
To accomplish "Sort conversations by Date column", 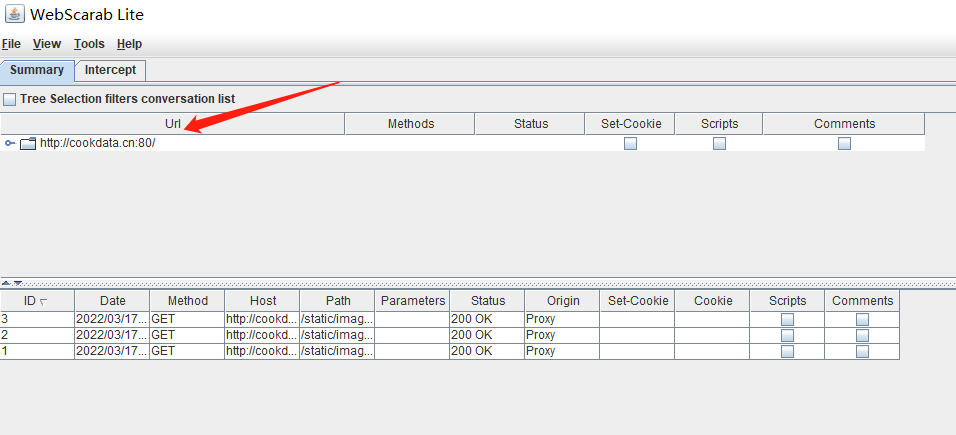I will (x=112, y=301).
